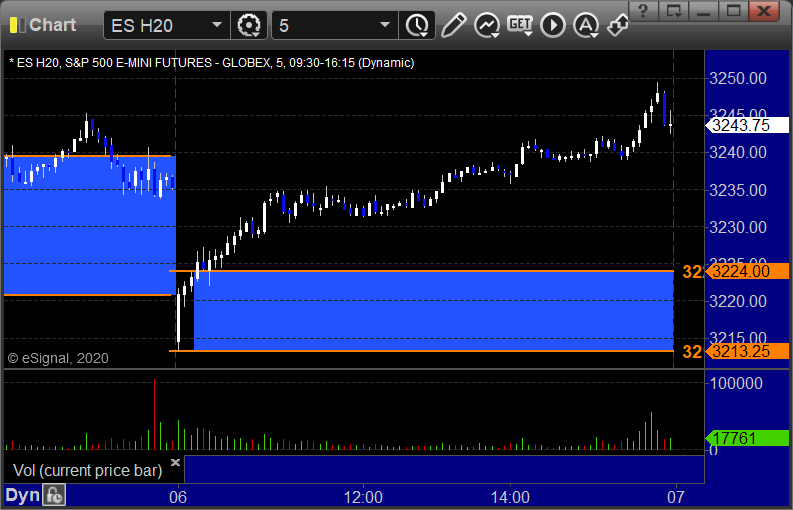
Task: Click the 3250.00 price axis label
Action: 738,78
